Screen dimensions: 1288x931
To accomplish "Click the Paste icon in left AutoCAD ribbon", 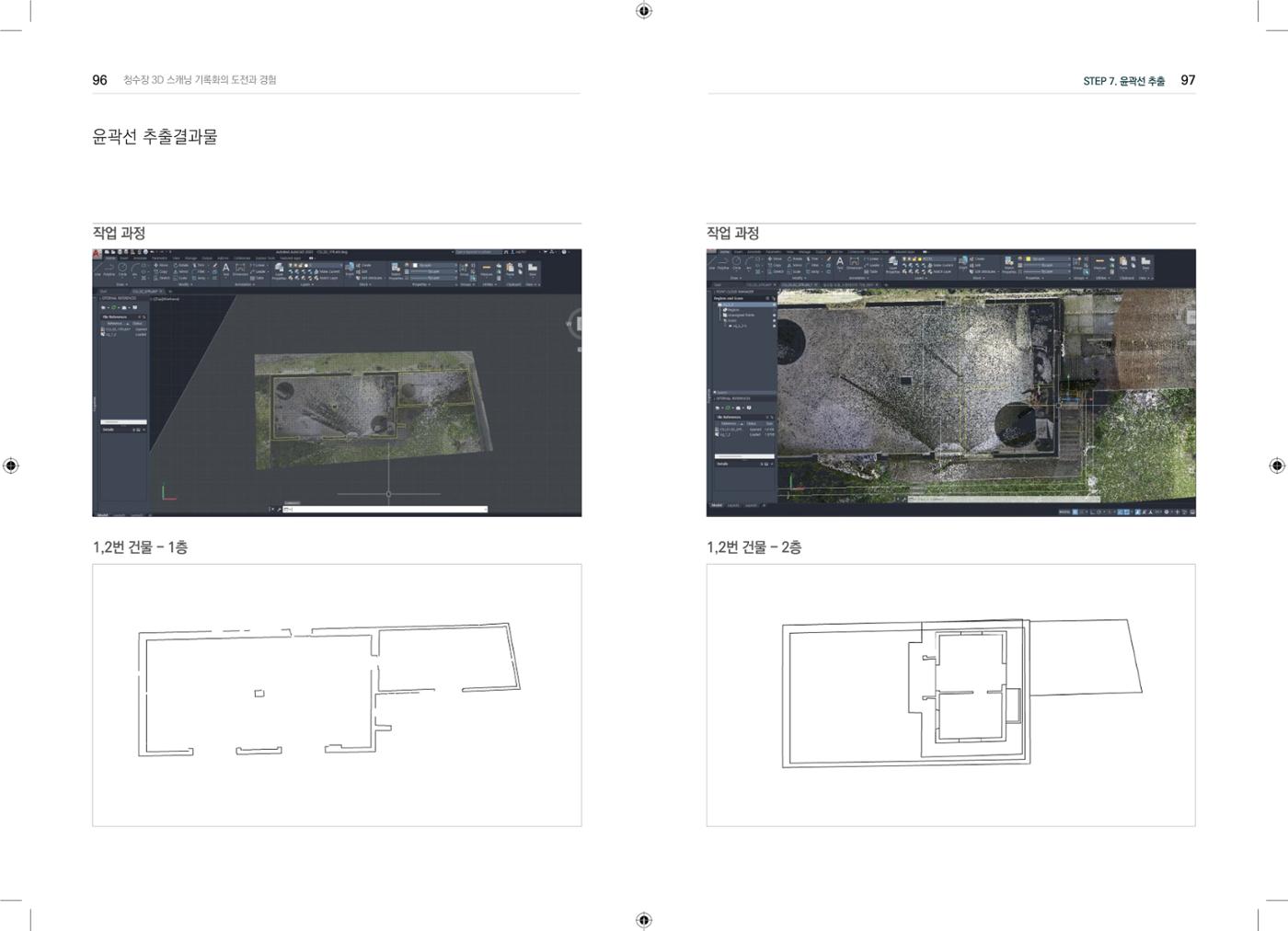I will (510, 269).
